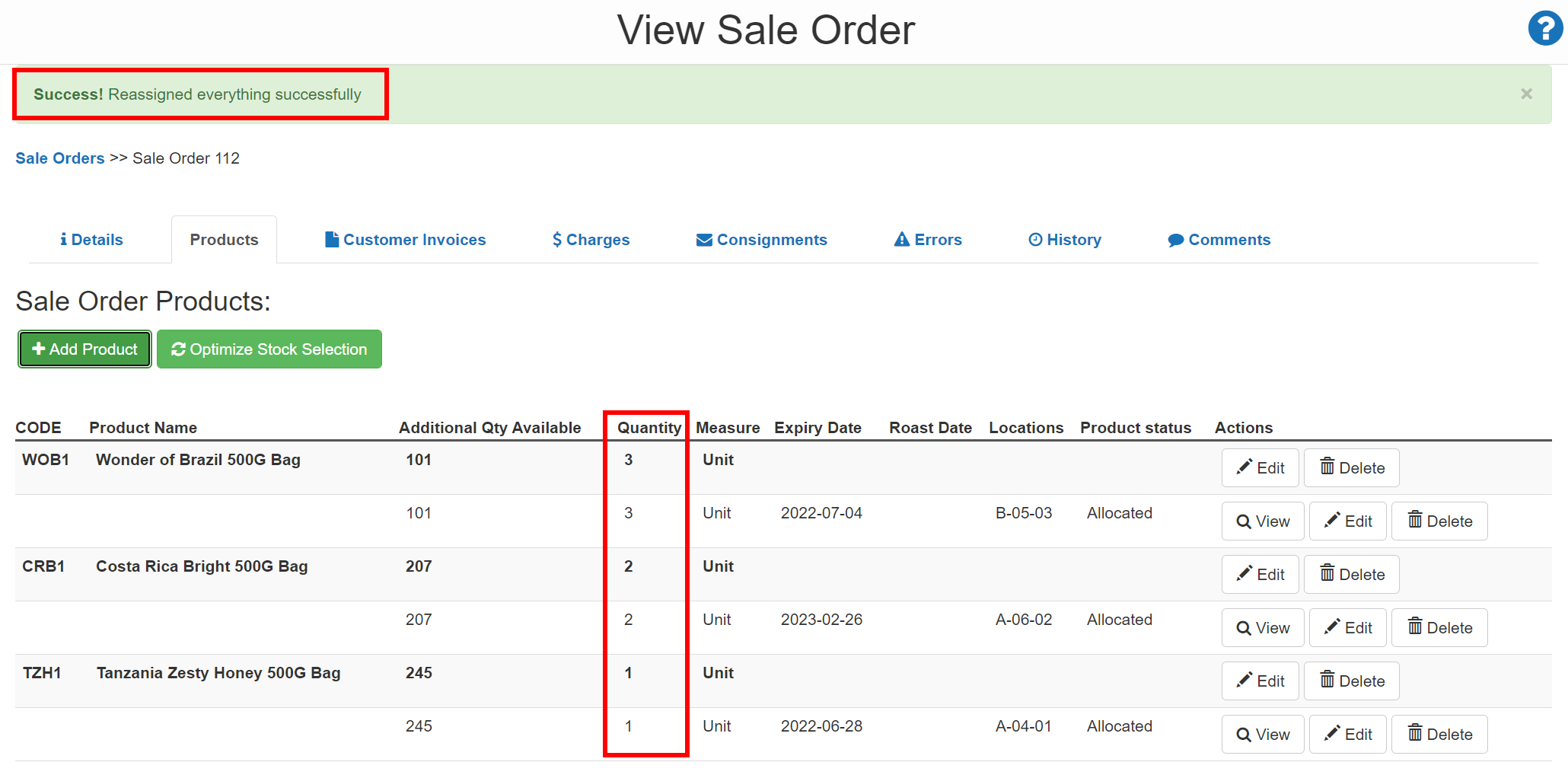This screenshot has height=778, width=1568.
Task: Click View for the Wonder of Brazil allocation
Action: [x=1262, y=521]
